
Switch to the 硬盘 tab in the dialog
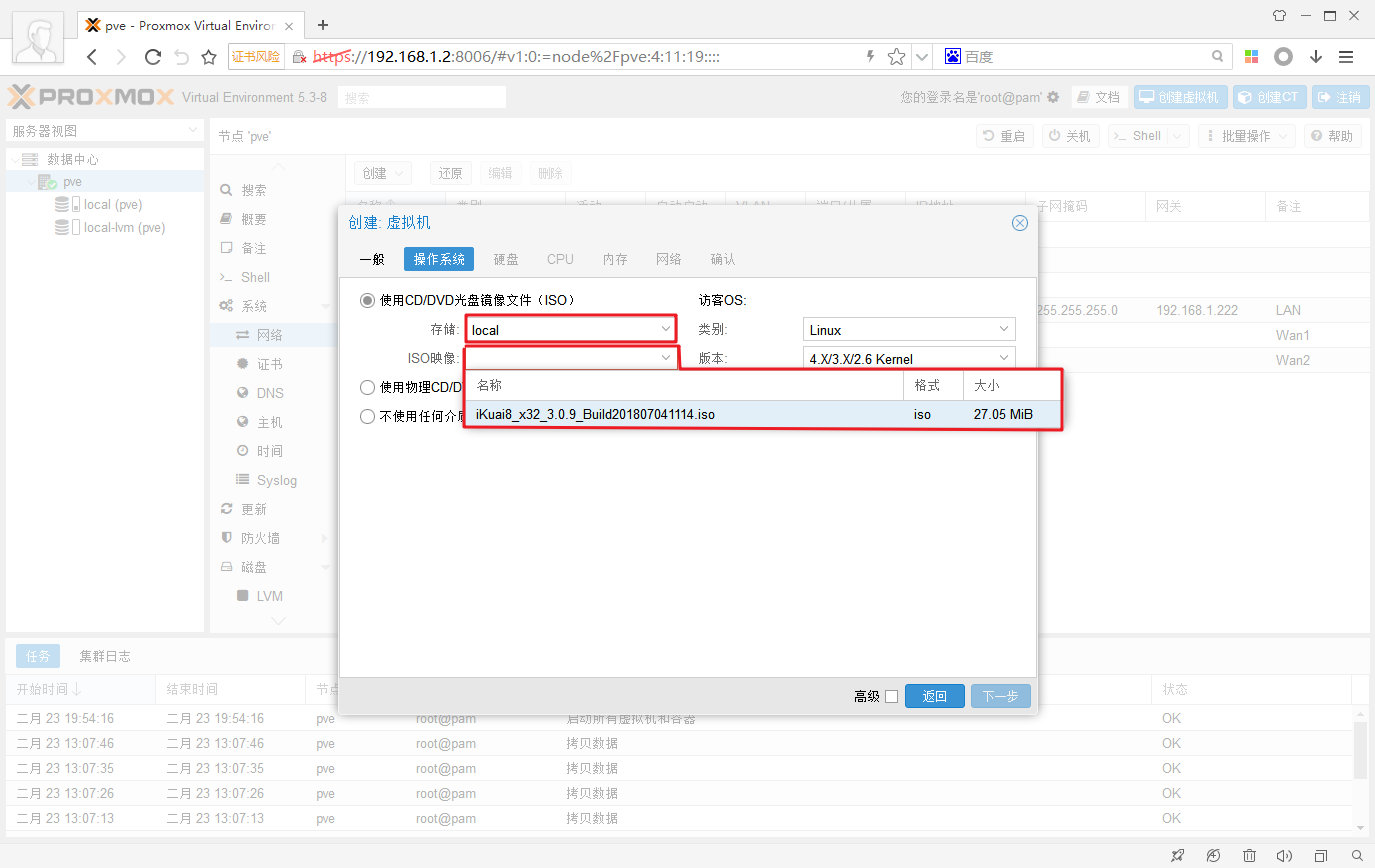pyautogui.click(x=506, y=259)
